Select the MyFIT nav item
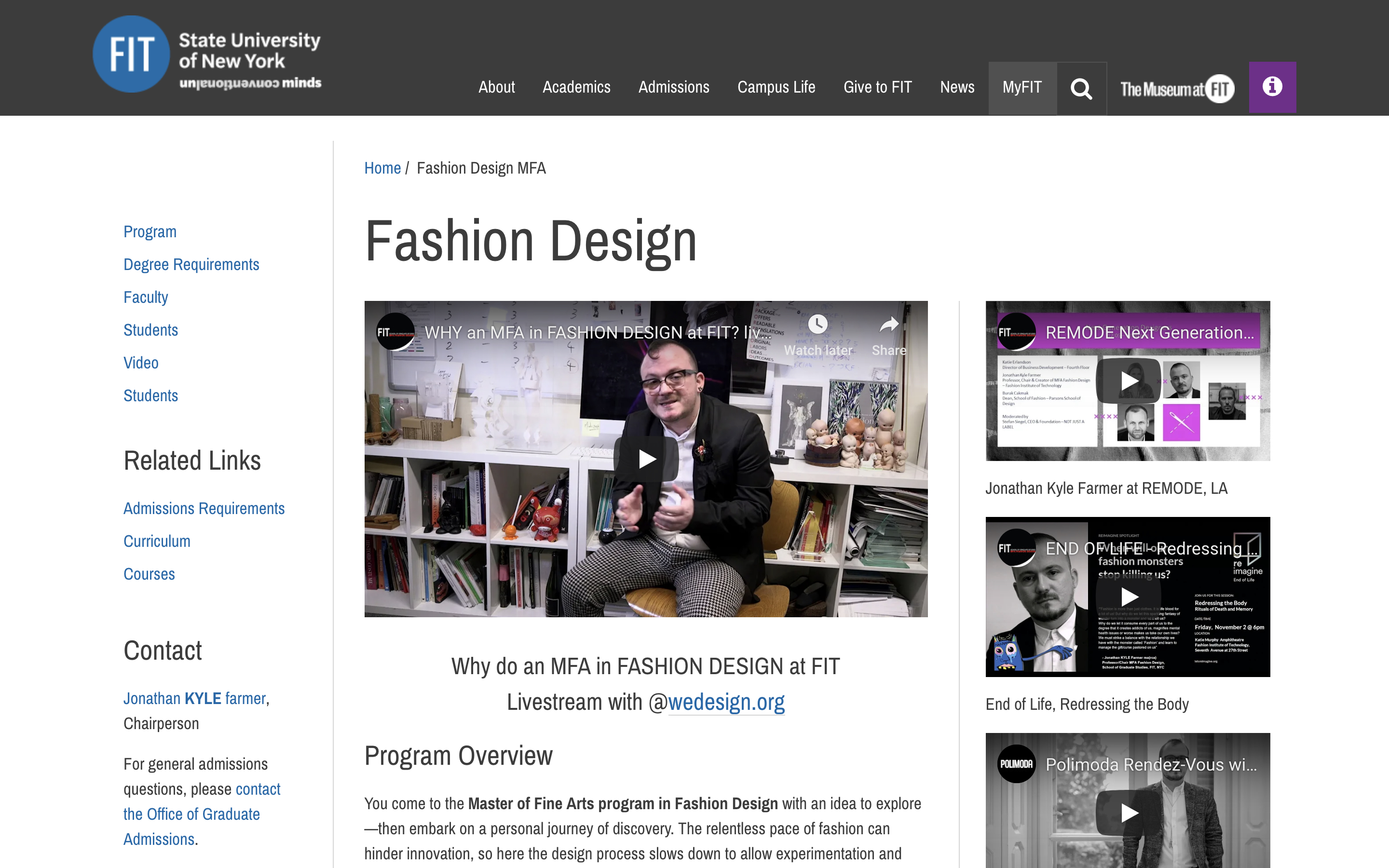 point(1021,87)
